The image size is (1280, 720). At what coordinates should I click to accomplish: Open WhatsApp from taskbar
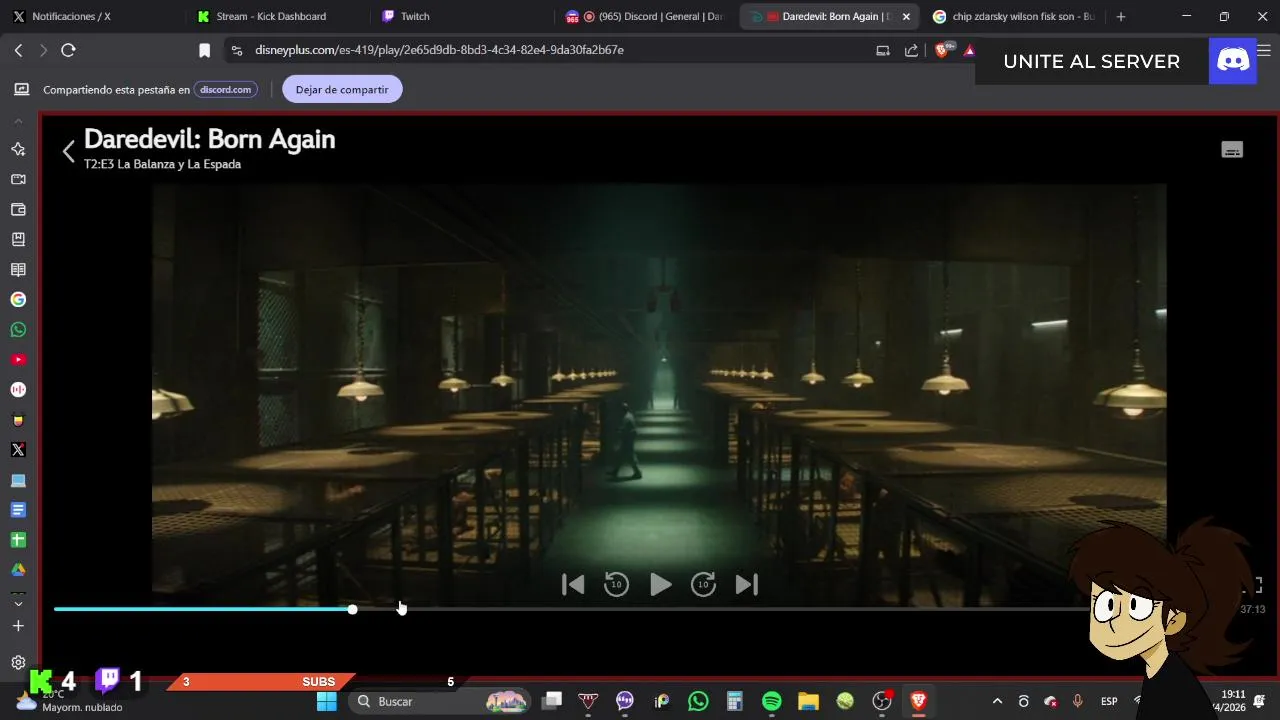pyautogui.click(x=698, y=701)
